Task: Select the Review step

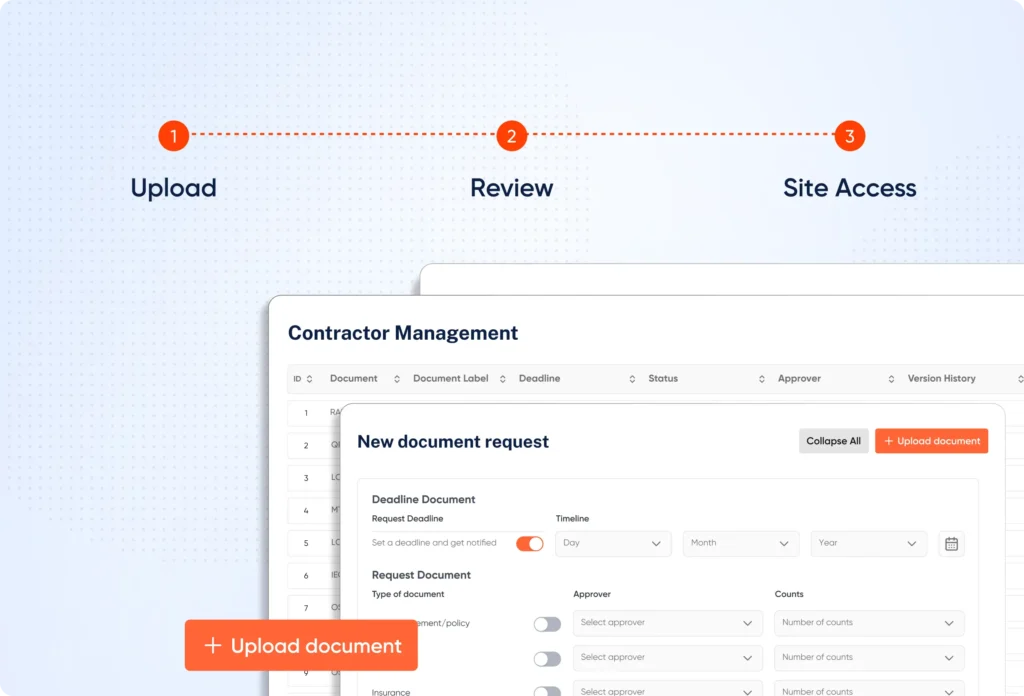Action: (511, 135)
